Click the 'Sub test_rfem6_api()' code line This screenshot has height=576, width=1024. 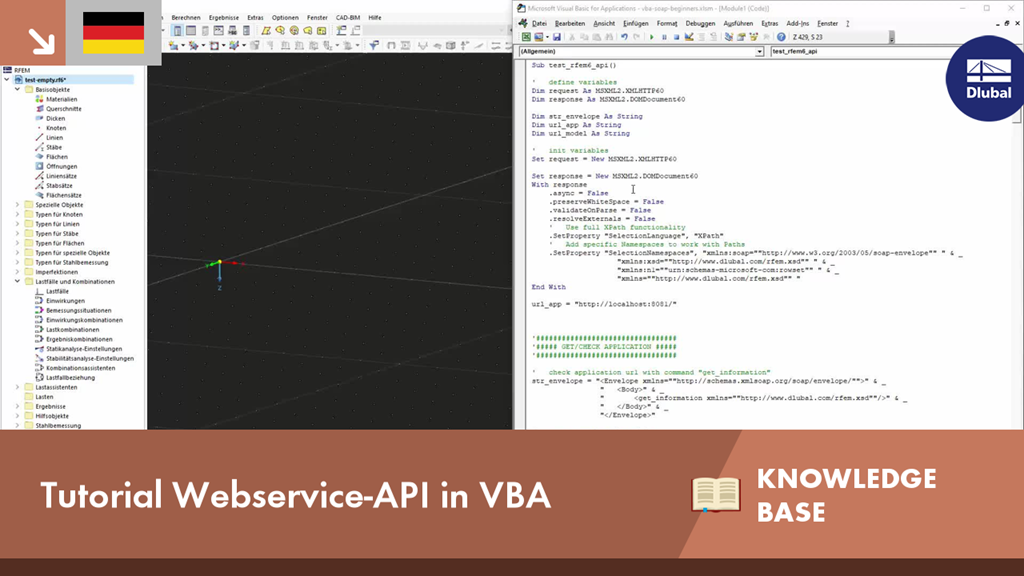(573, 65)
